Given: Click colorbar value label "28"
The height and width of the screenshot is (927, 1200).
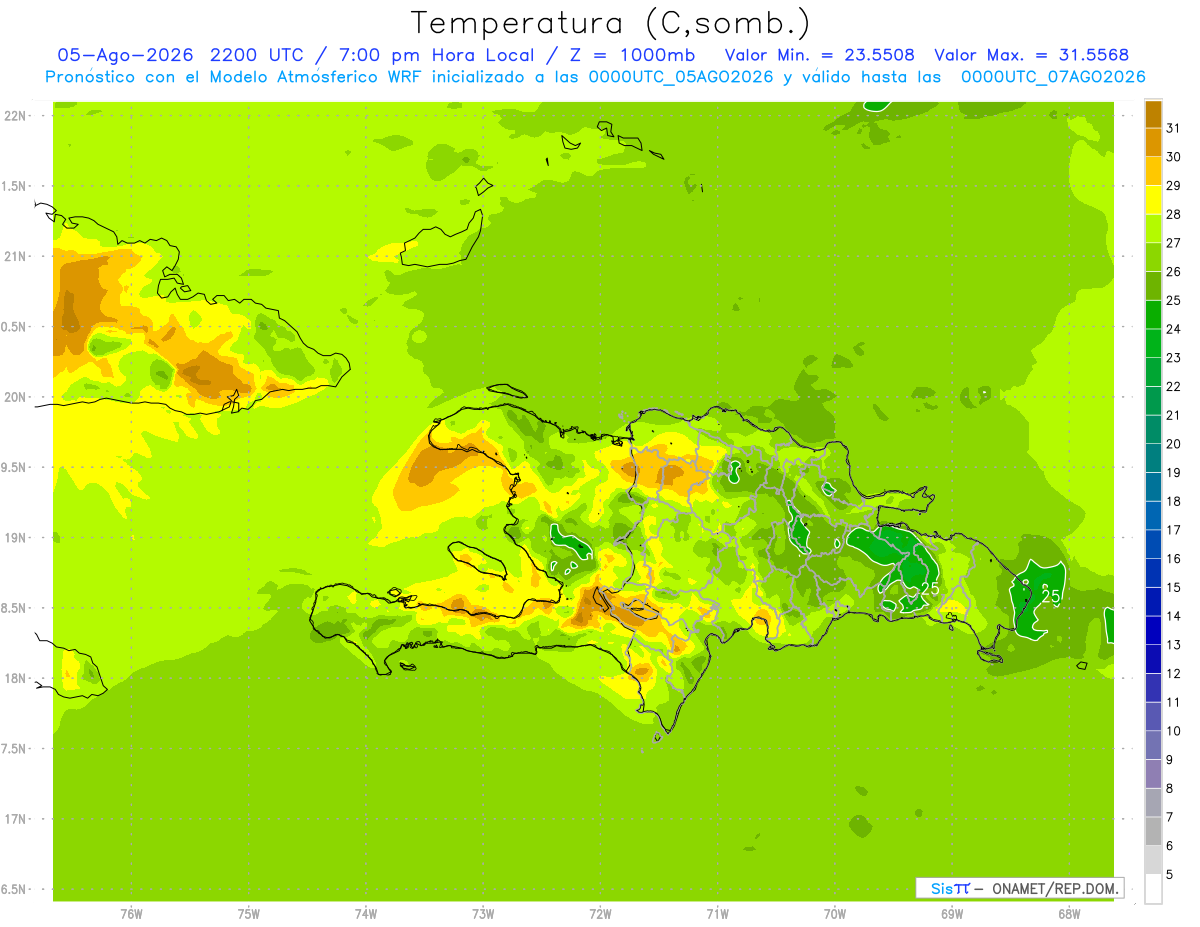Looking at the screenshot, I should [1173, 214].
